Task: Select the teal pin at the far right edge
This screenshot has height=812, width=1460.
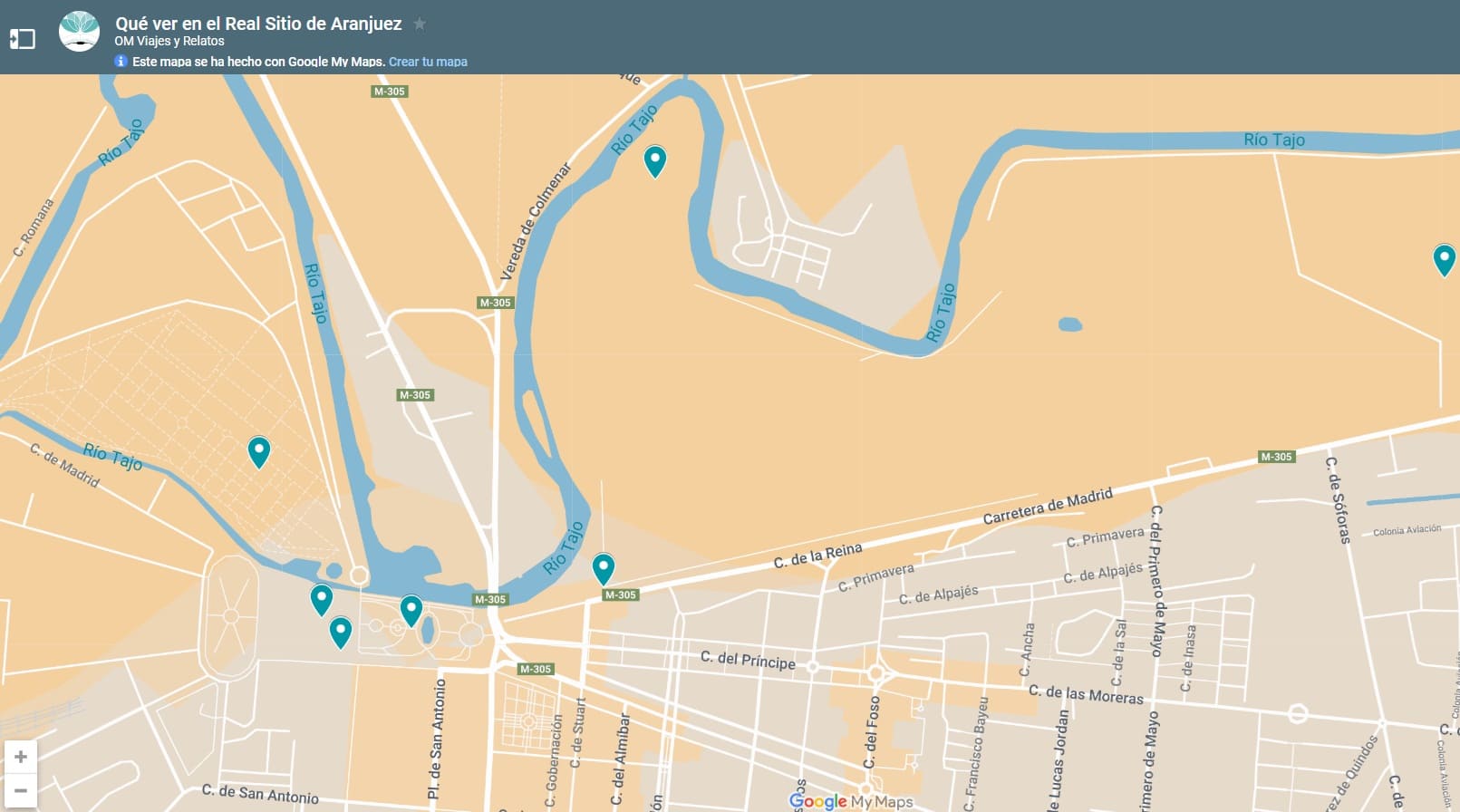Action: point(1445,260)
